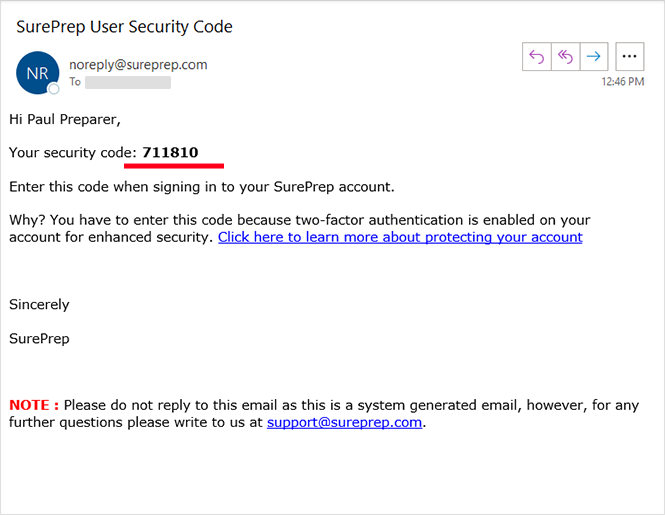The height and width of the screenshot is (515, 665).
Task: Click the To label under the sender
Action: (75, 82)
